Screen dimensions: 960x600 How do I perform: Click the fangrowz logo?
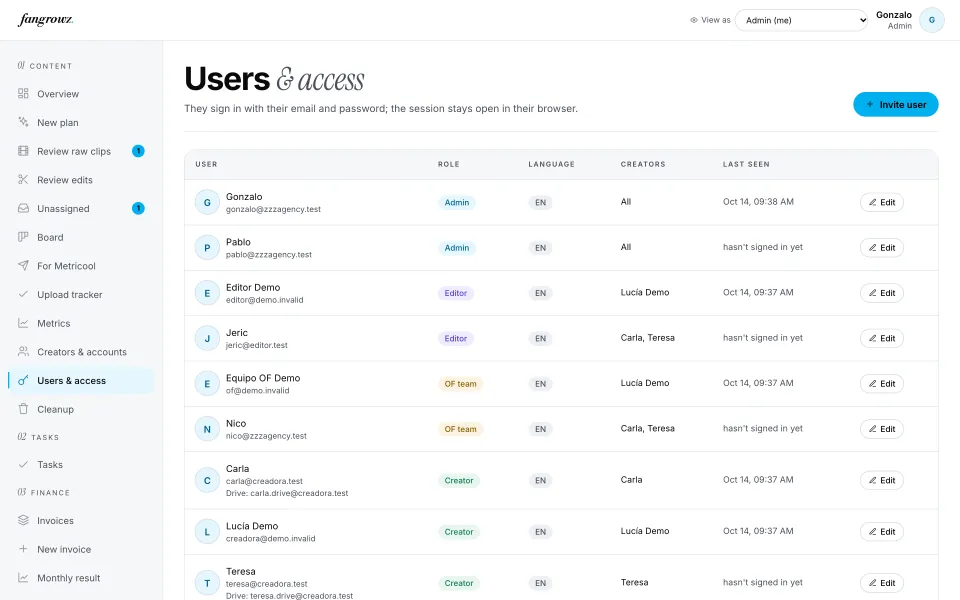46,20
